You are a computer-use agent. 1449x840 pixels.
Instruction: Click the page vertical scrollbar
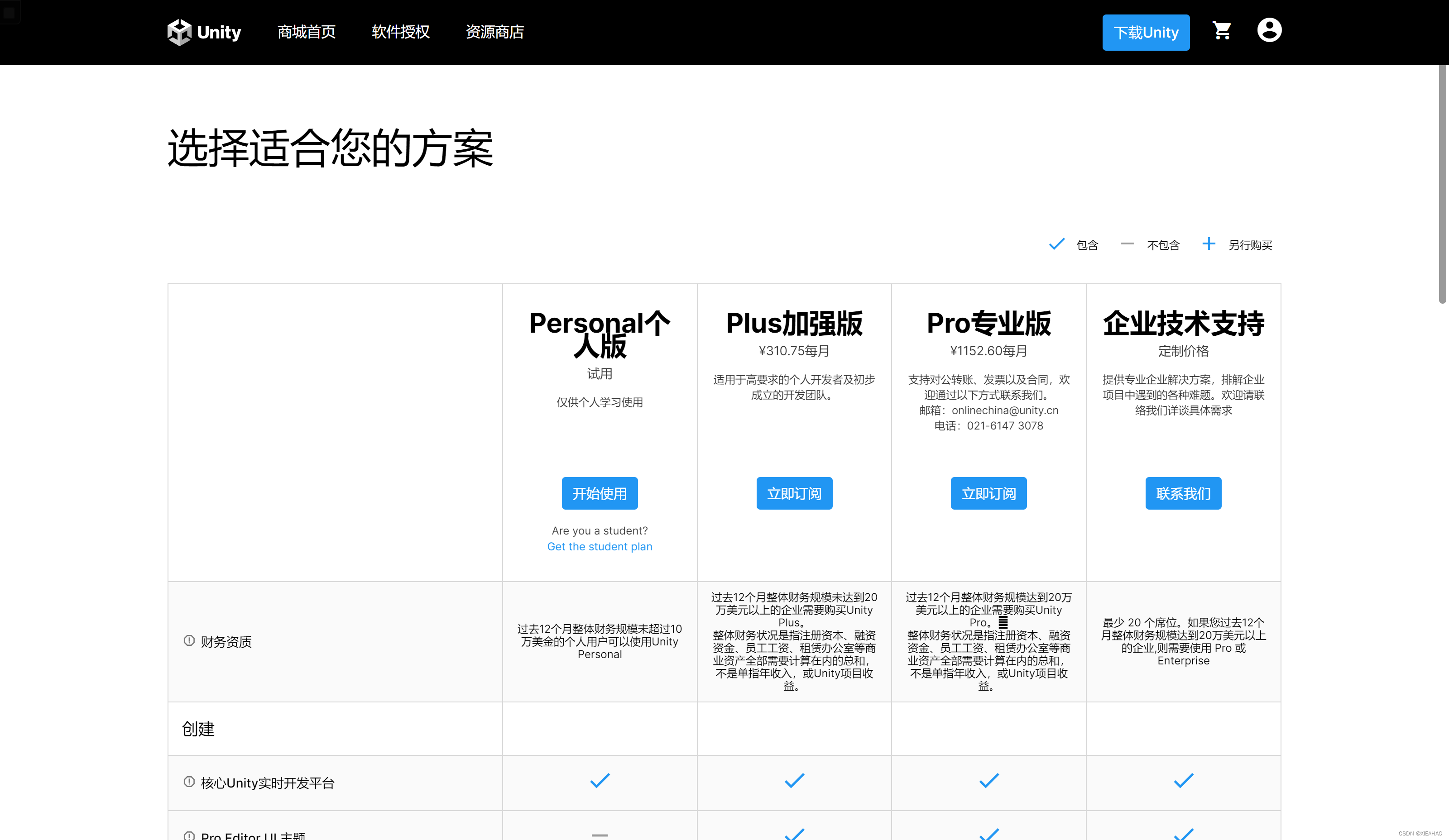pos(1442,184)
